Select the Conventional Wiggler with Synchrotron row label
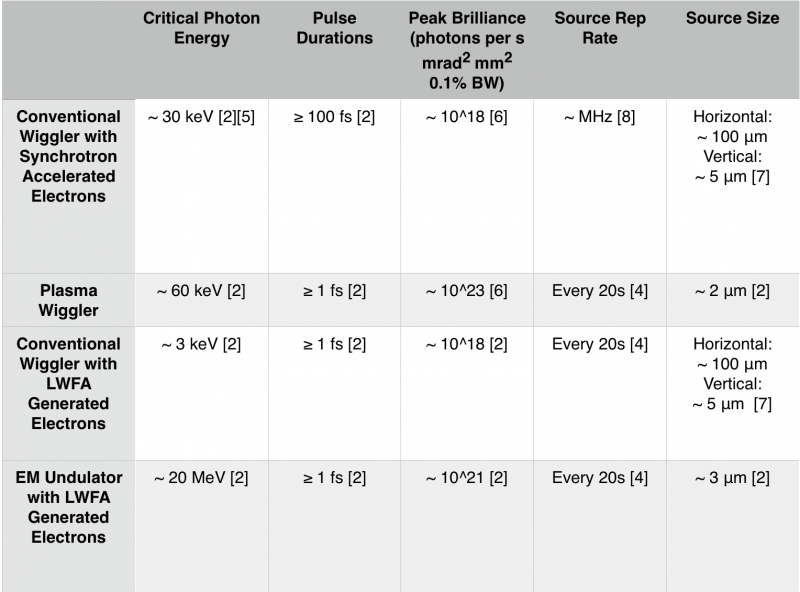800x592 pixels. [x=68, y=157]
